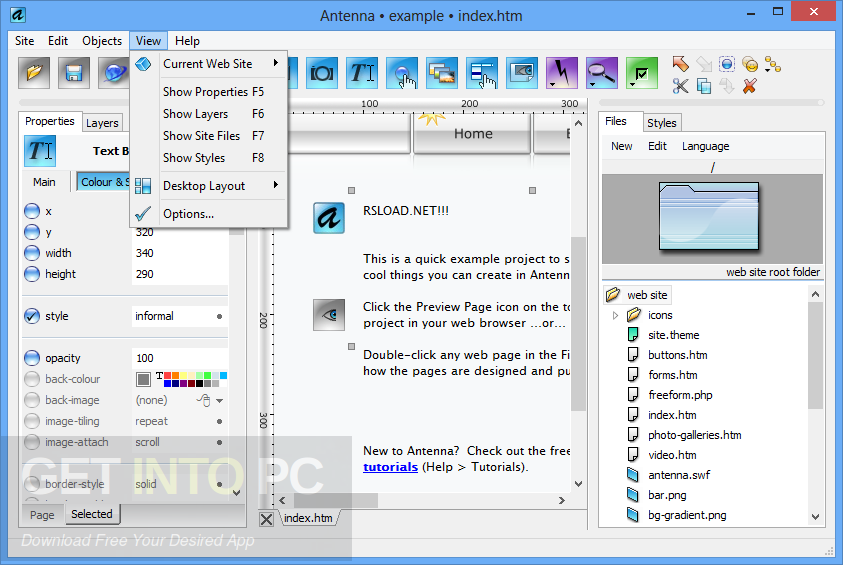Click the purple magnifying glass toolbar icon
Viewport: 843px width, 565px height.
click(602, 73)
